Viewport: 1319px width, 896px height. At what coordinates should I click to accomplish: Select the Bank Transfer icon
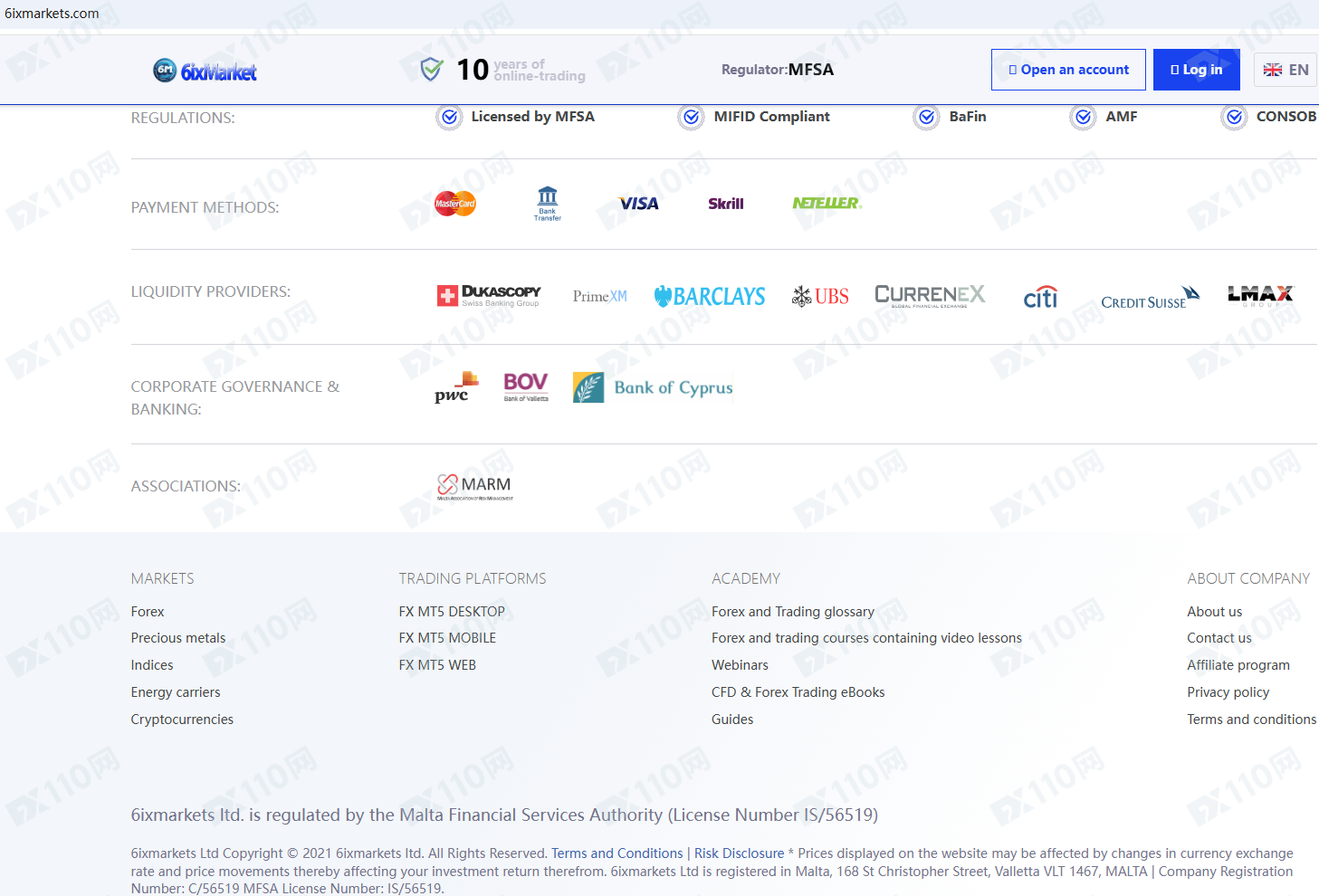click(547, 204)
